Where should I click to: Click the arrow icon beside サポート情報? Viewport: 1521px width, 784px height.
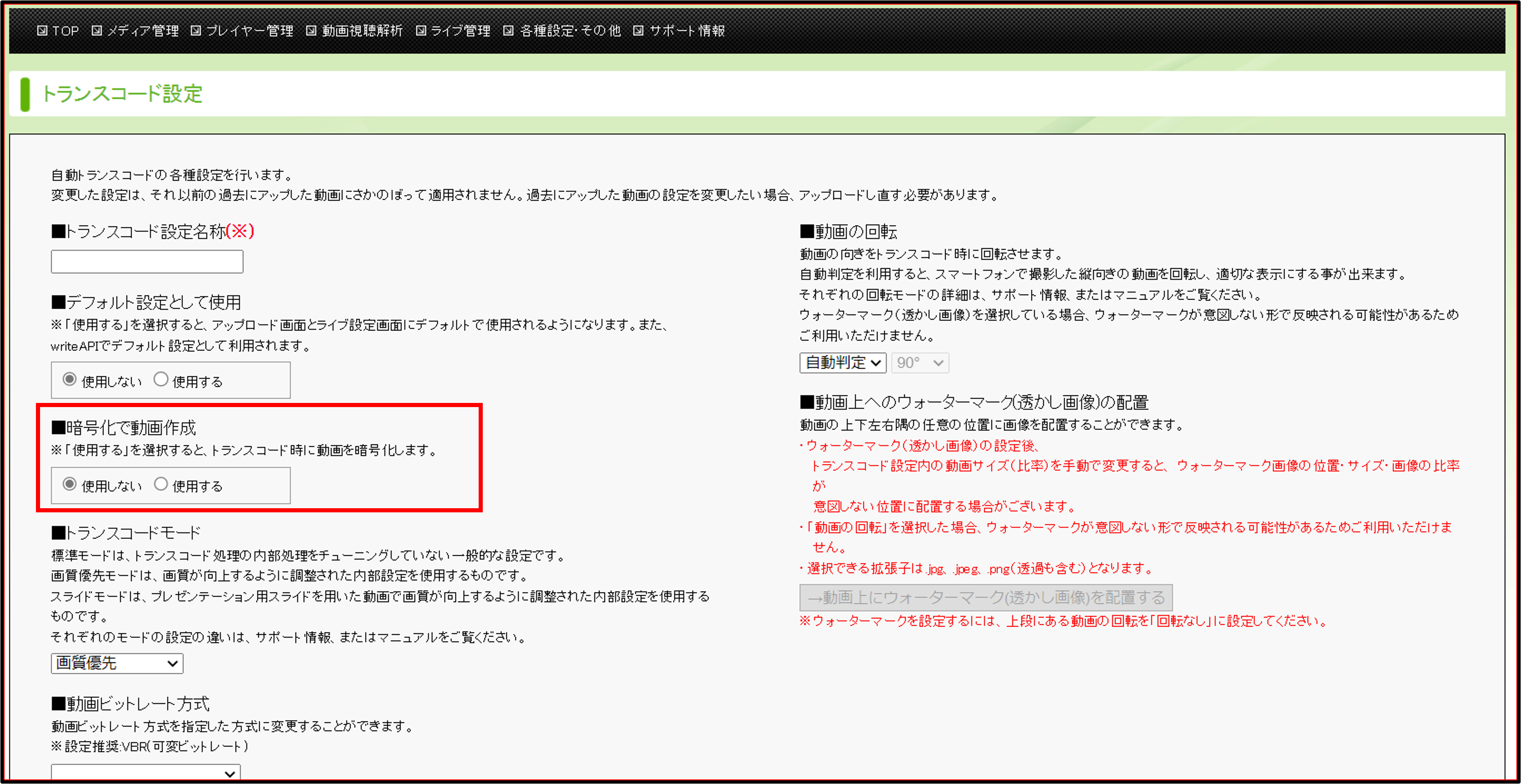(638, 31)
